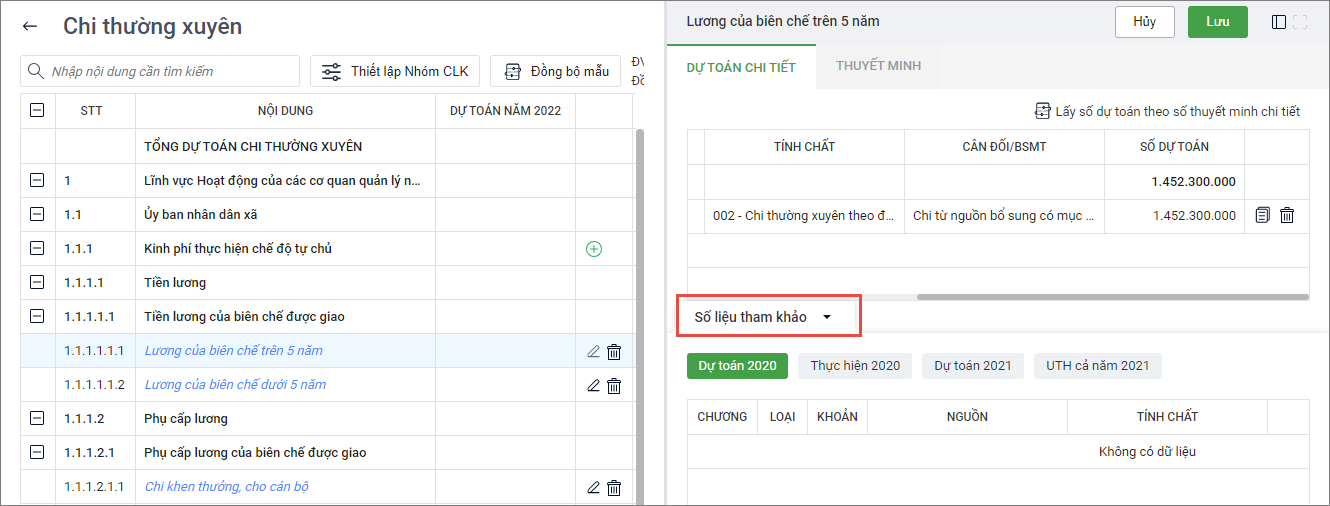Click the horizontal scrollbar under the detail table

(1112, 297)
